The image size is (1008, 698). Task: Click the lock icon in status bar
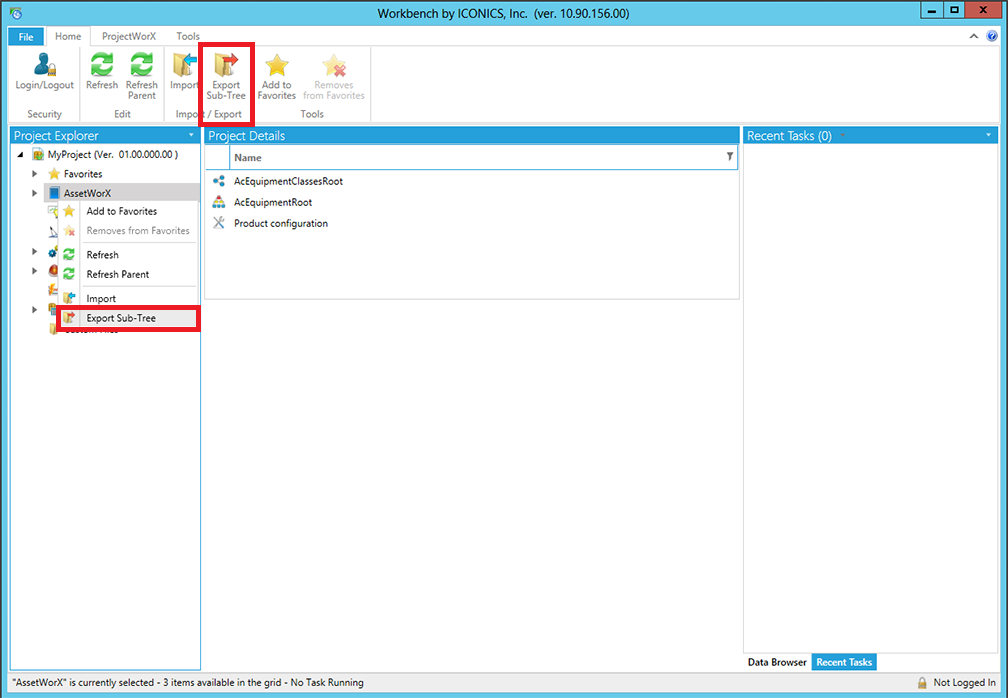(x=922, y=683)
